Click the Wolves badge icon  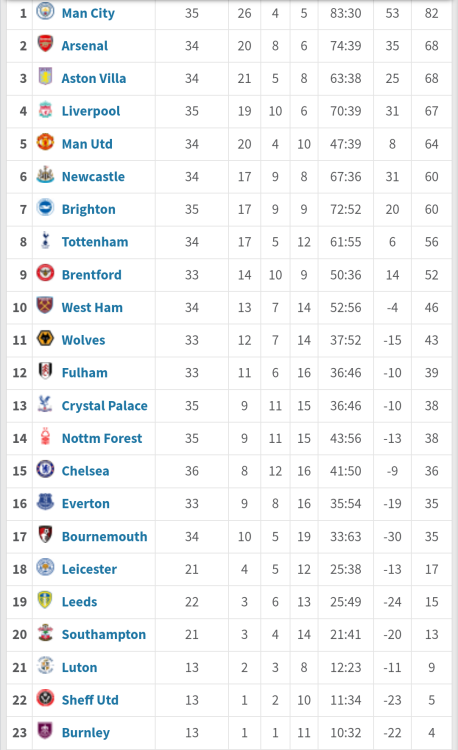45,338
